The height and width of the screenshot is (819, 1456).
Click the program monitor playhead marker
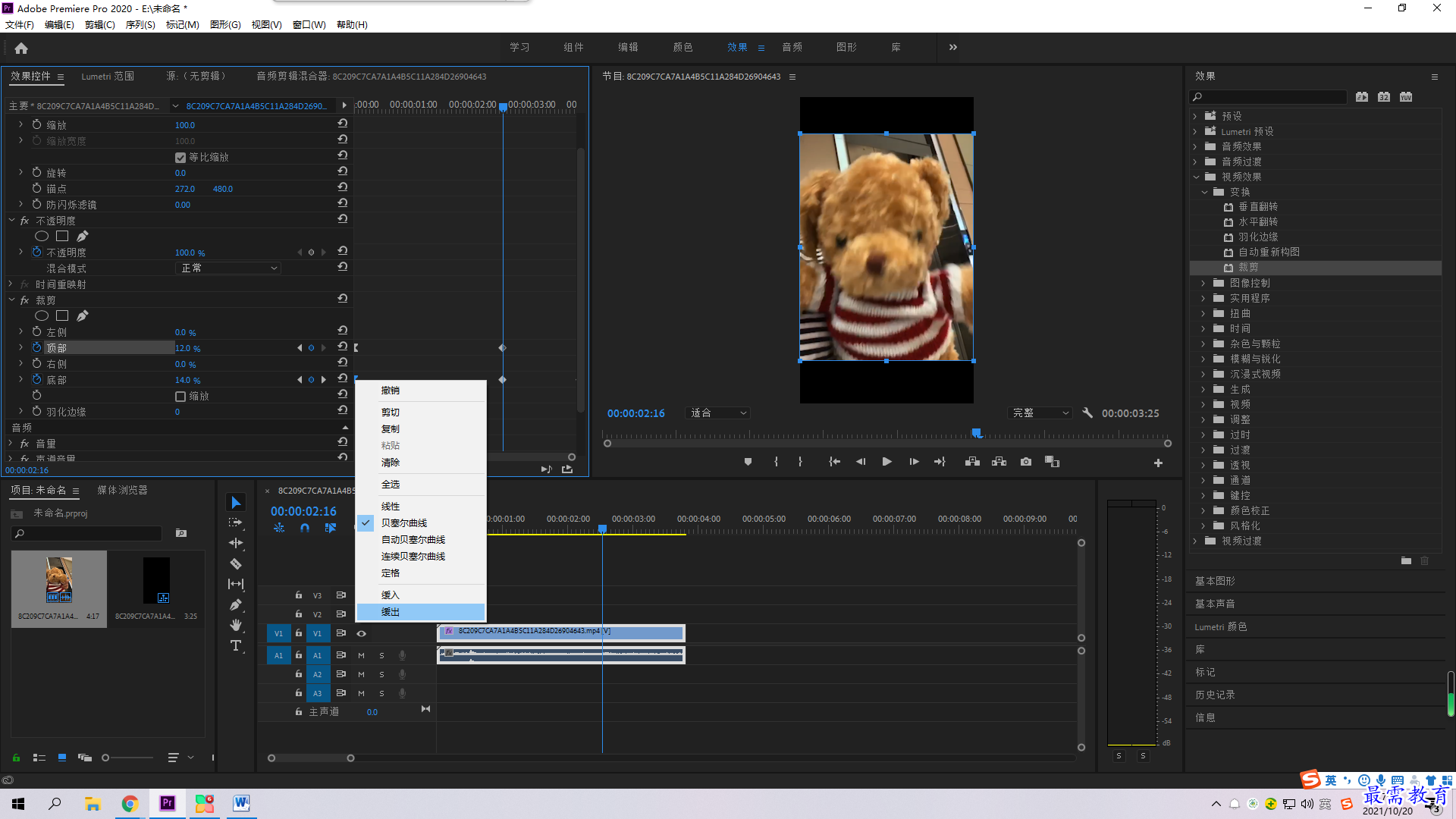[977, 433]
